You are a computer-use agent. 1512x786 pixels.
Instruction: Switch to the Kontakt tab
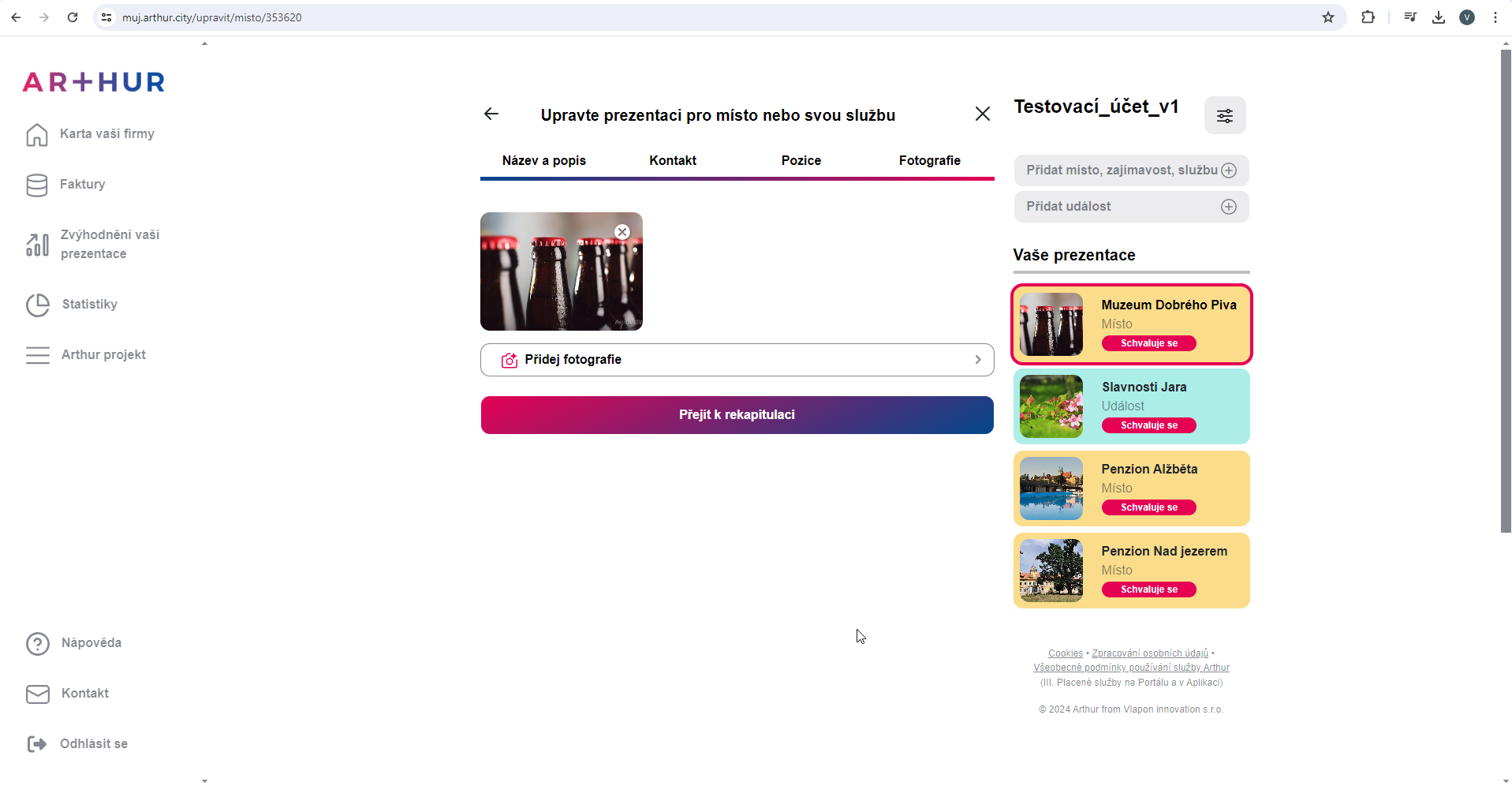[x=672, y=161]
